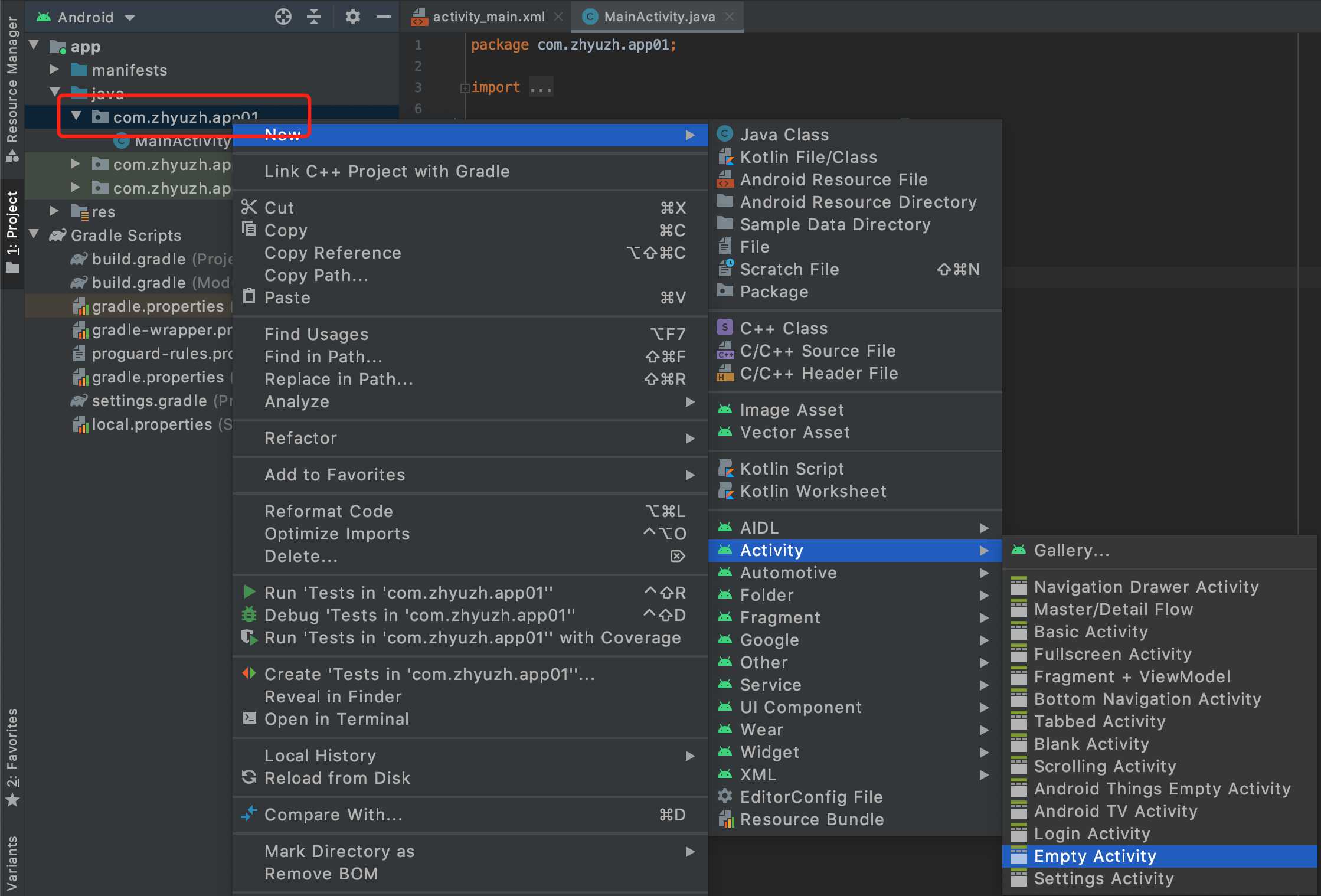Choose Package from New submenu
The image size is (1321, 896).
click(x=855, y=292)
